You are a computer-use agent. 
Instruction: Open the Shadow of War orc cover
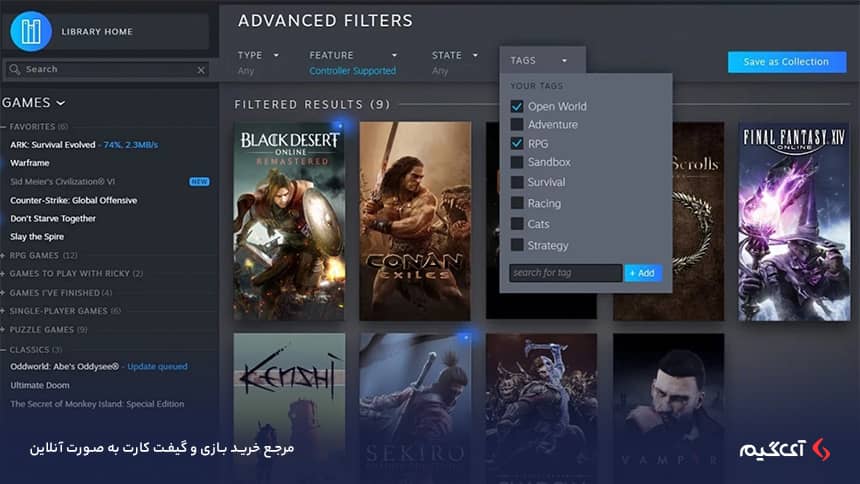tap(541, 408)
